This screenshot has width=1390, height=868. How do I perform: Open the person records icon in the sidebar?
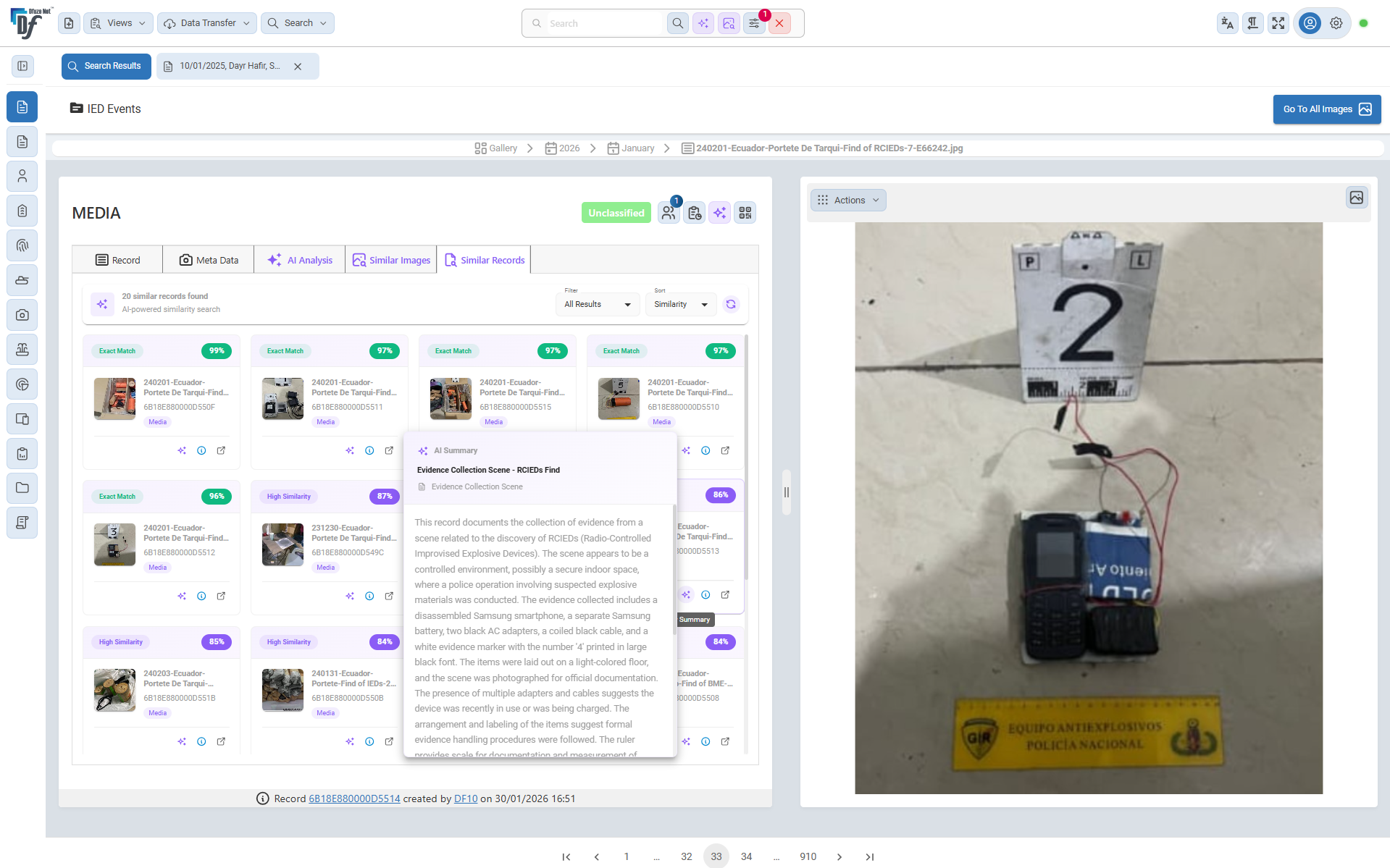pos(22,176)
